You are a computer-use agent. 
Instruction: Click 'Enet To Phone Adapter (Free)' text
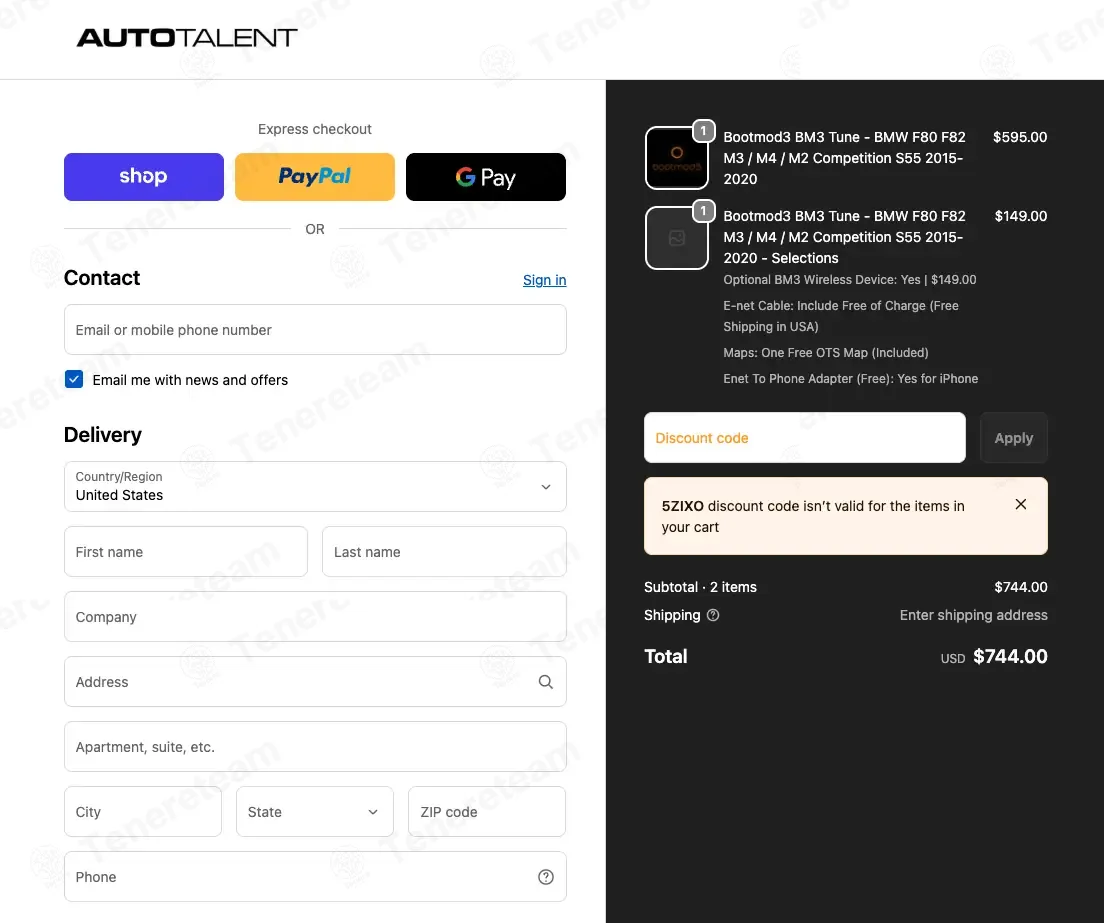click(808, 379)
